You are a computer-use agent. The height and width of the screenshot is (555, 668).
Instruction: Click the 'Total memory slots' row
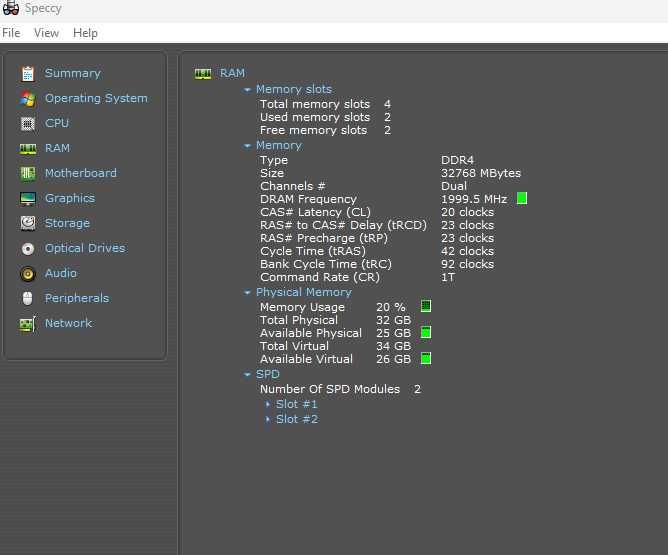pos(325,104)
